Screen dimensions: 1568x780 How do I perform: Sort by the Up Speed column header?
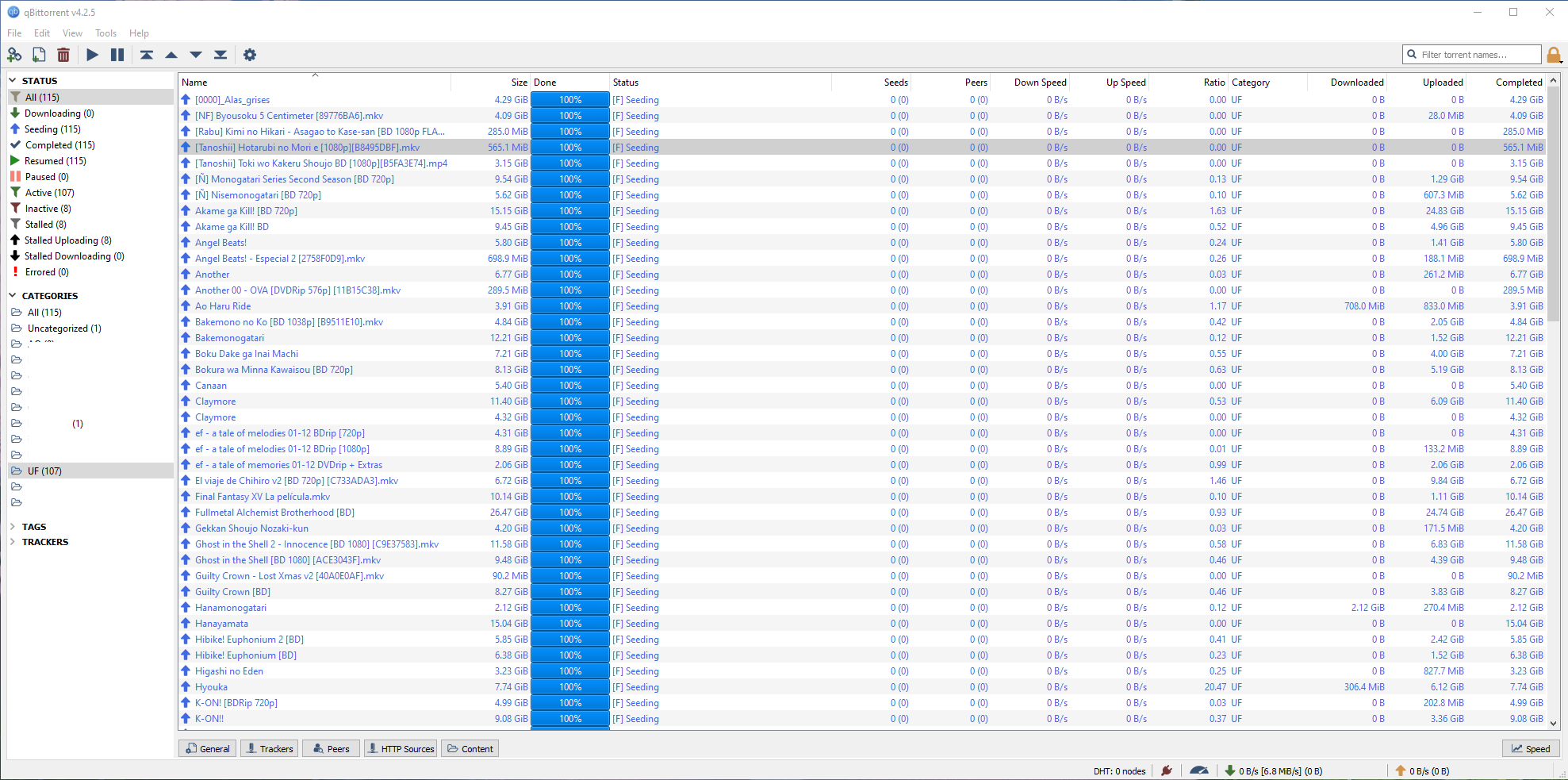pos(1109,83)
